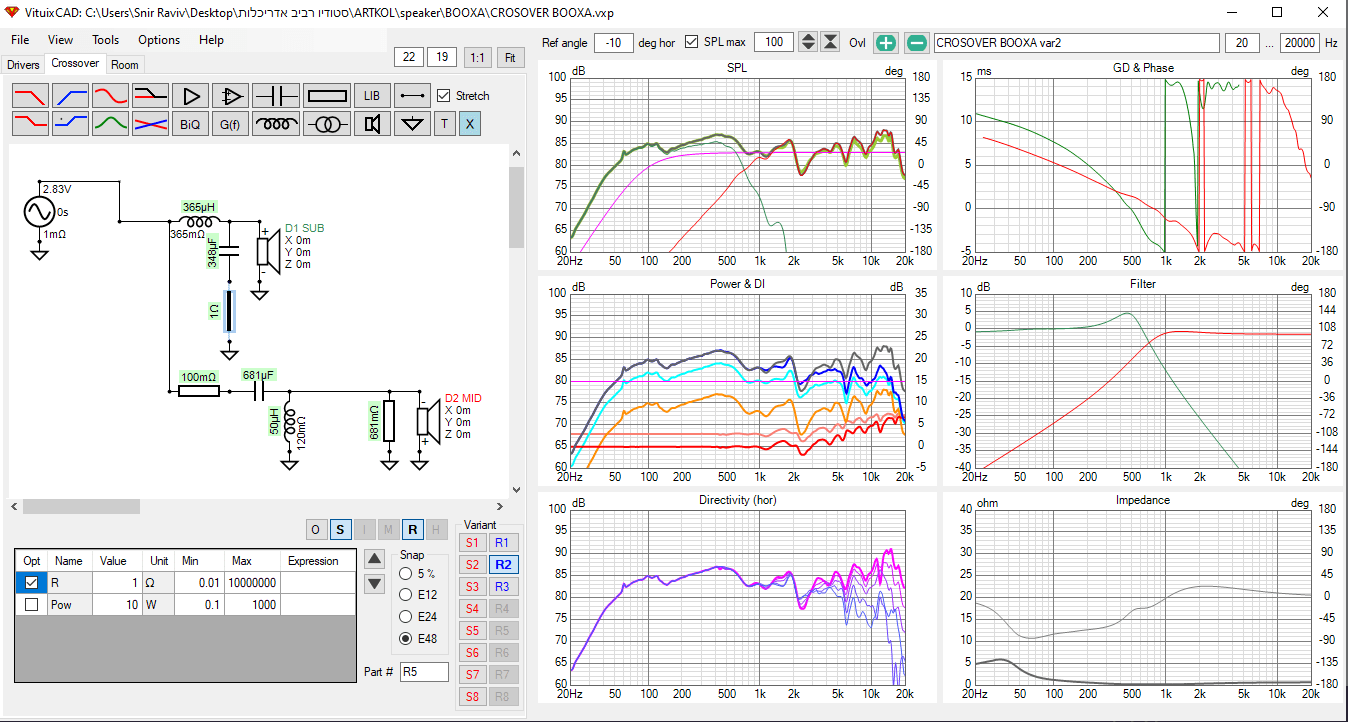1348x722 pixels.
Task: Place a capacitor component
Action: 275,96
